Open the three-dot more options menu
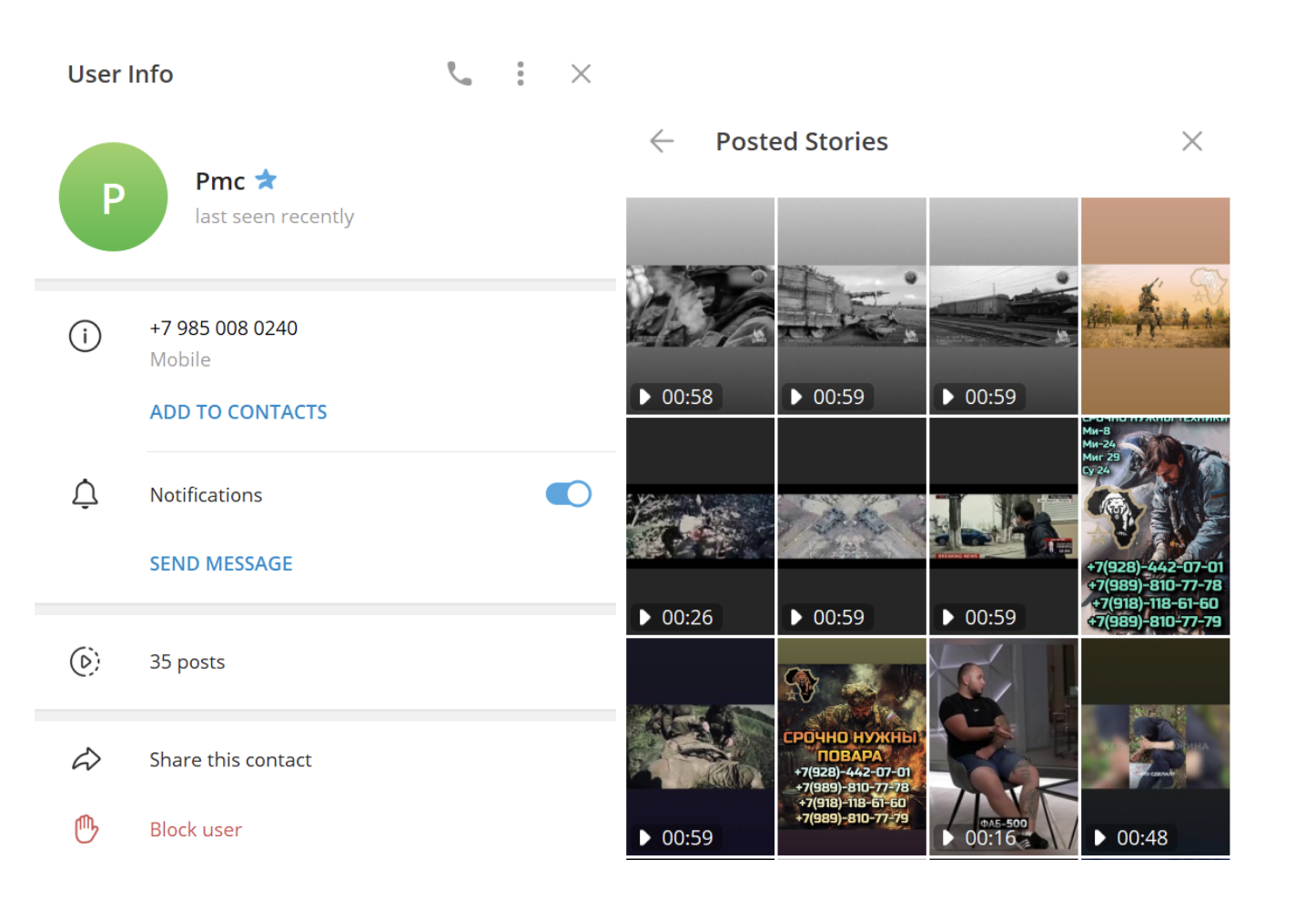The image size is (1316, 910). [x=521, y=74]
